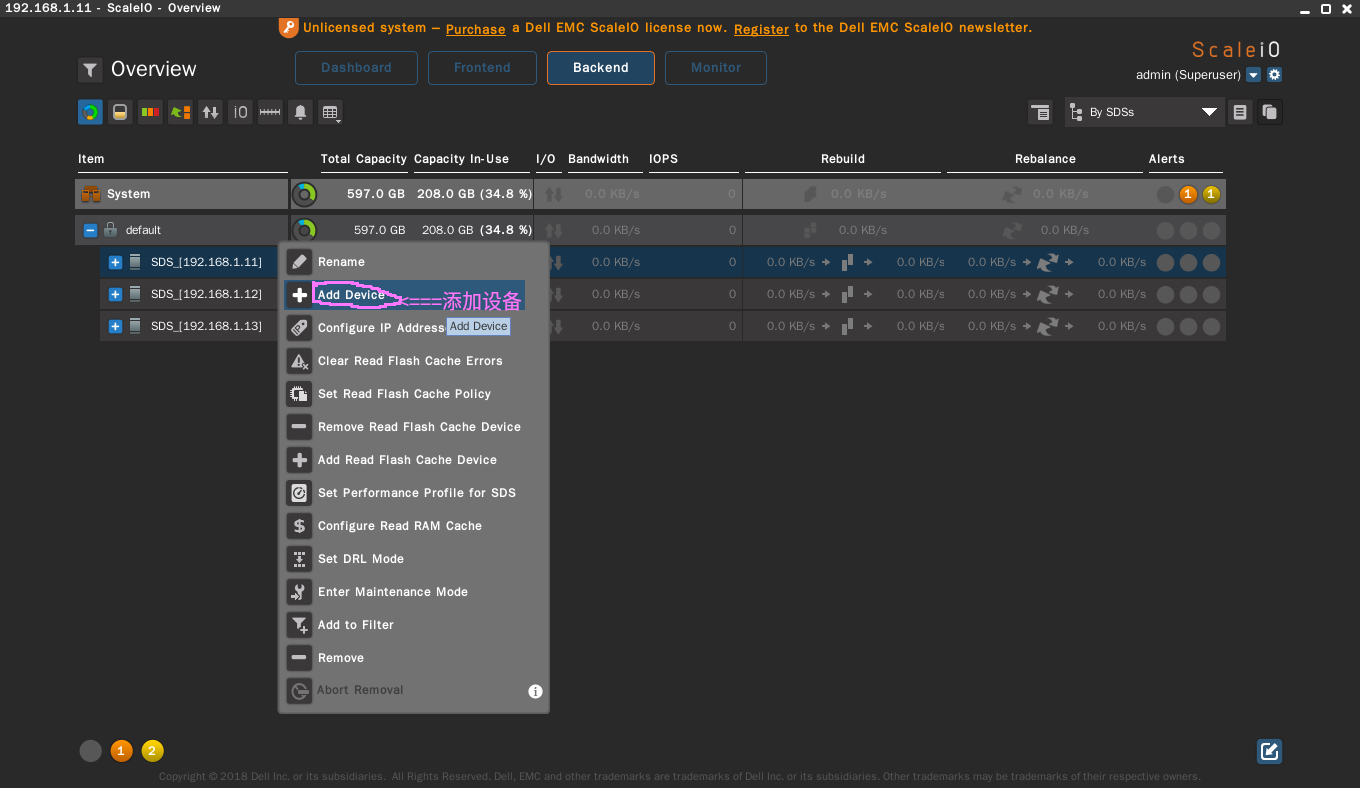This screenshot has width=1360, height=788.
Task: Click the bottom gray alert counter circle
Action: click(90, 751)
